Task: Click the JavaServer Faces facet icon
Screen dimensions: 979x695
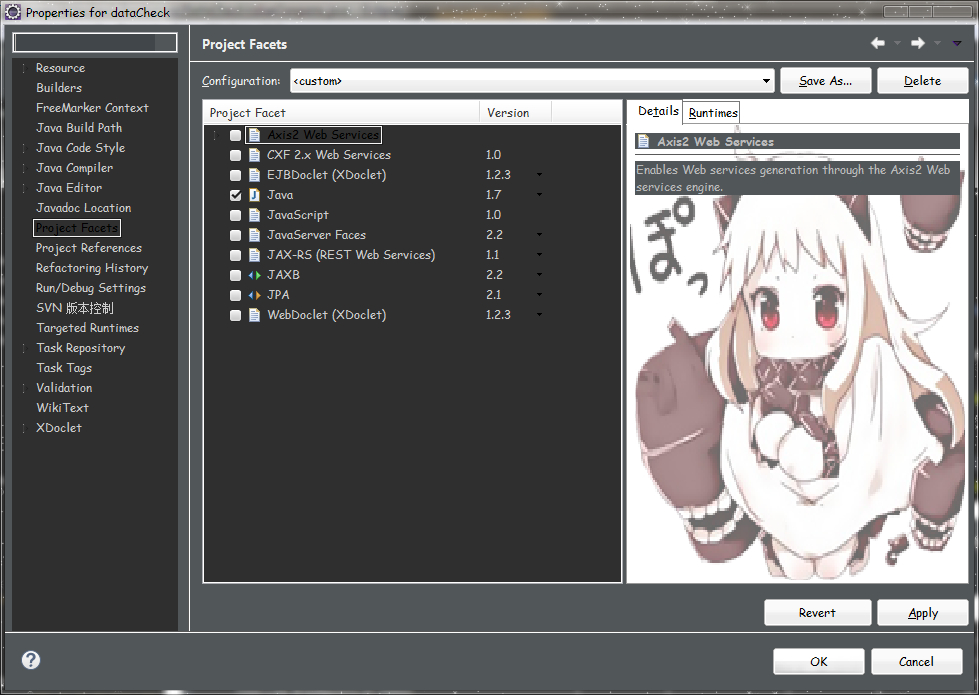Action: (x=254, y=235)
